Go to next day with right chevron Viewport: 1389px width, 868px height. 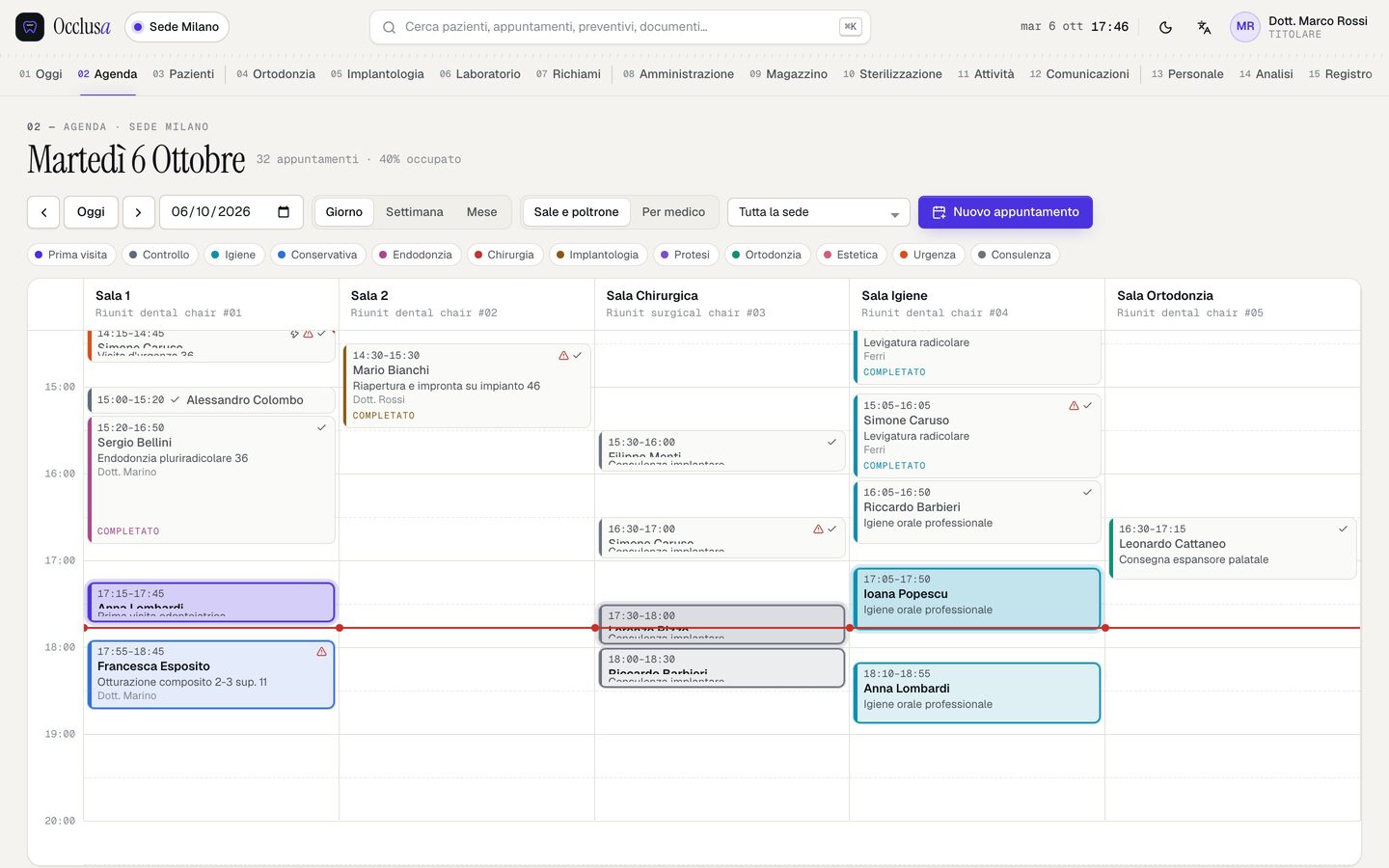(138, 212)
